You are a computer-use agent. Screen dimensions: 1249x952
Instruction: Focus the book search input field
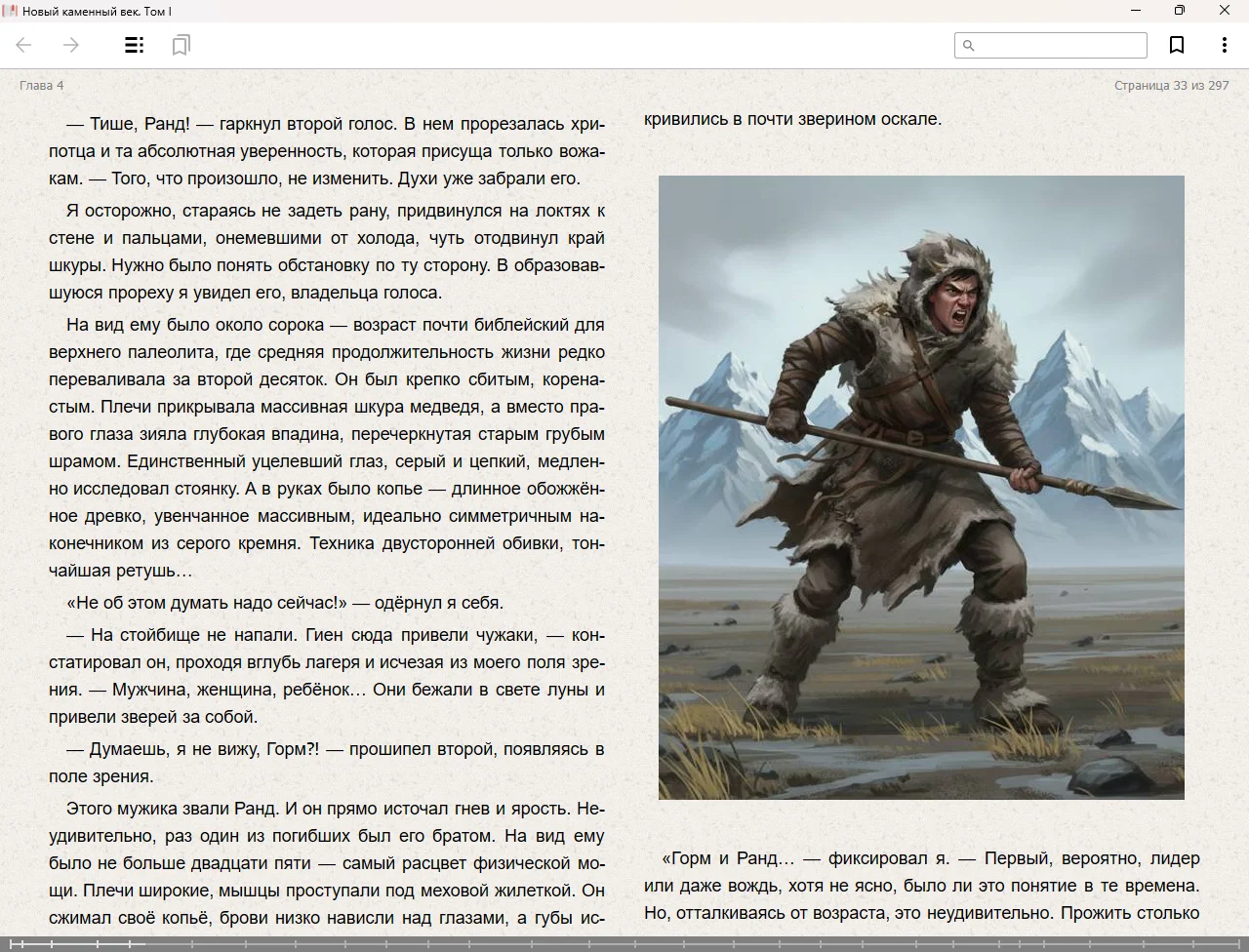coord(1059,46)
